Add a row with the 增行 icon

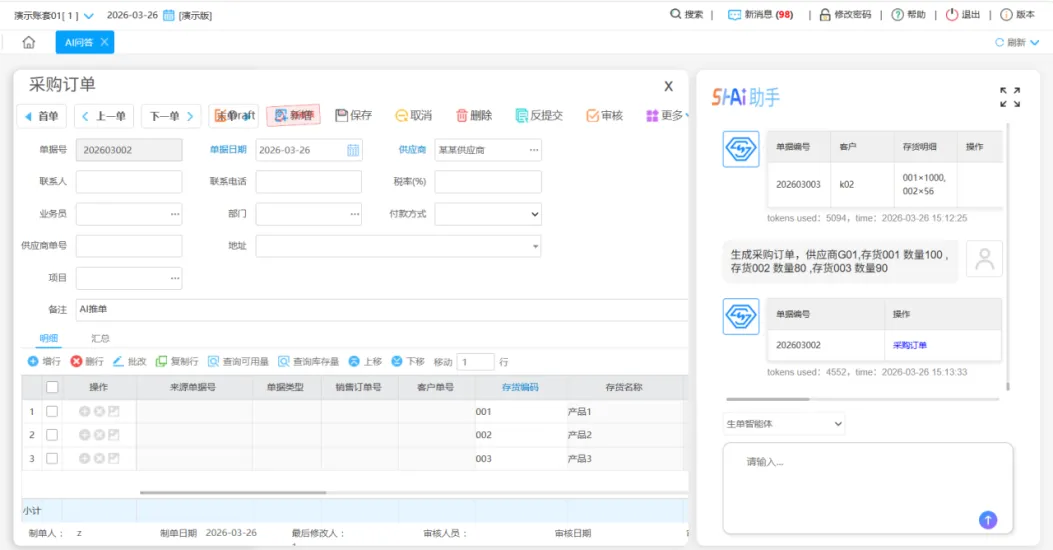(x=33, y=361)
